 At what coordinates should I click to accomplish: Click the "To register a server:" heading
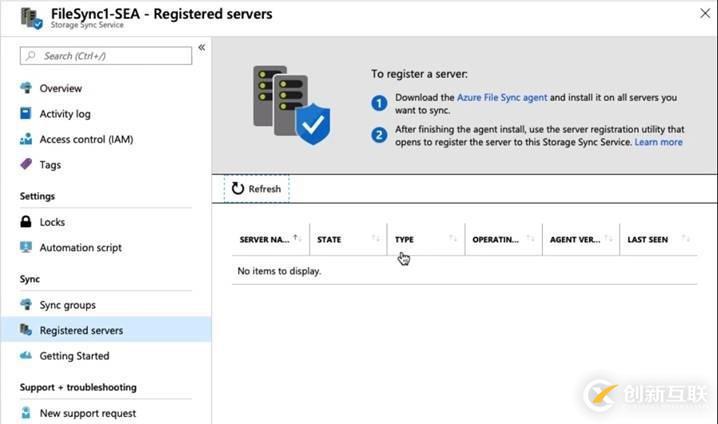[419, 74]
